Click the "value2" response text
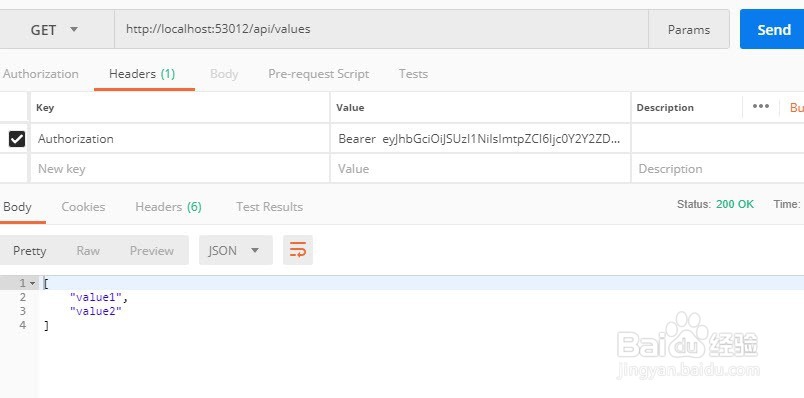This screenshot has width=804, height=398. [x=96, y=311]
